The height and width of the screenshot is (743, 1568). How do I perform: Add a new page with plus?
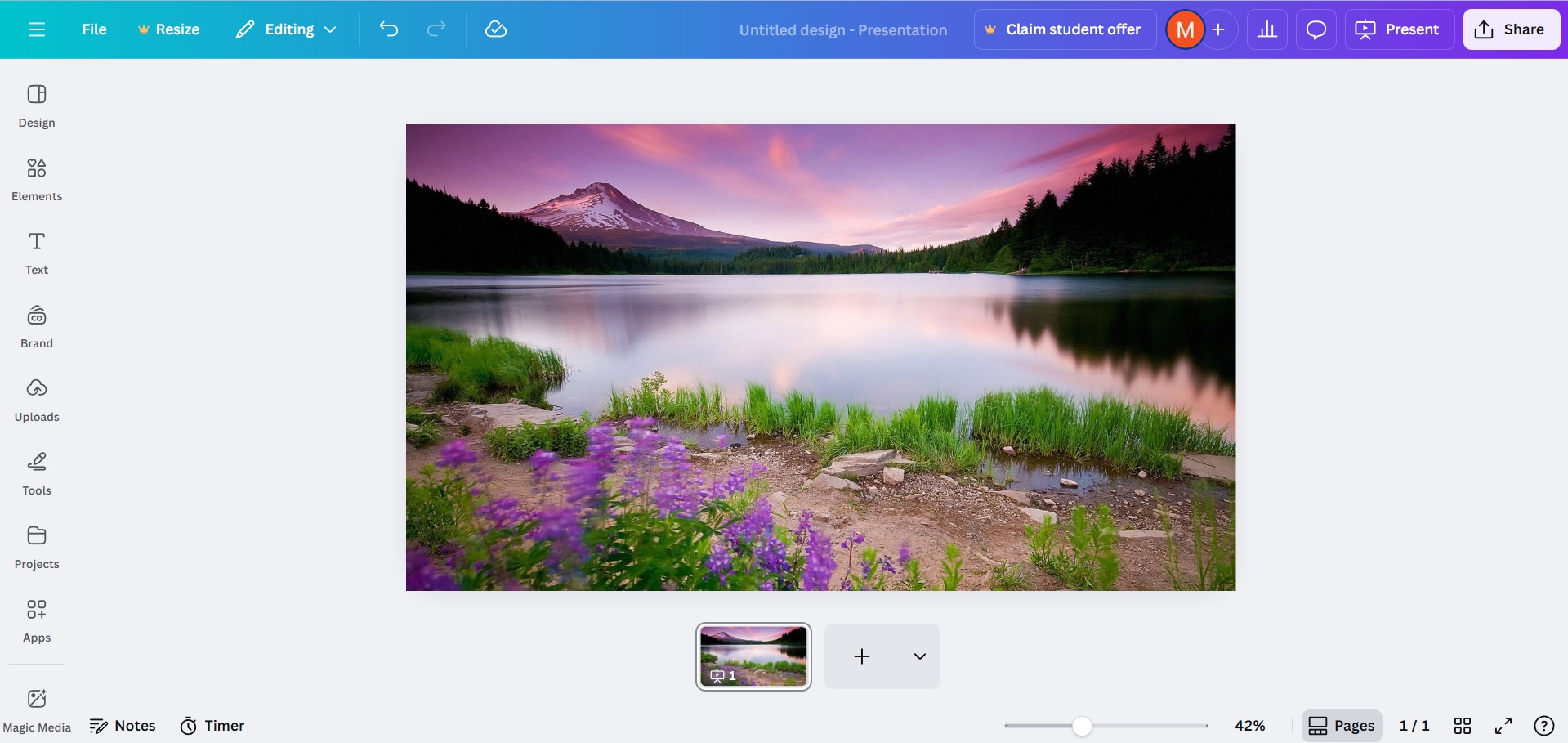tap(862, 656)
